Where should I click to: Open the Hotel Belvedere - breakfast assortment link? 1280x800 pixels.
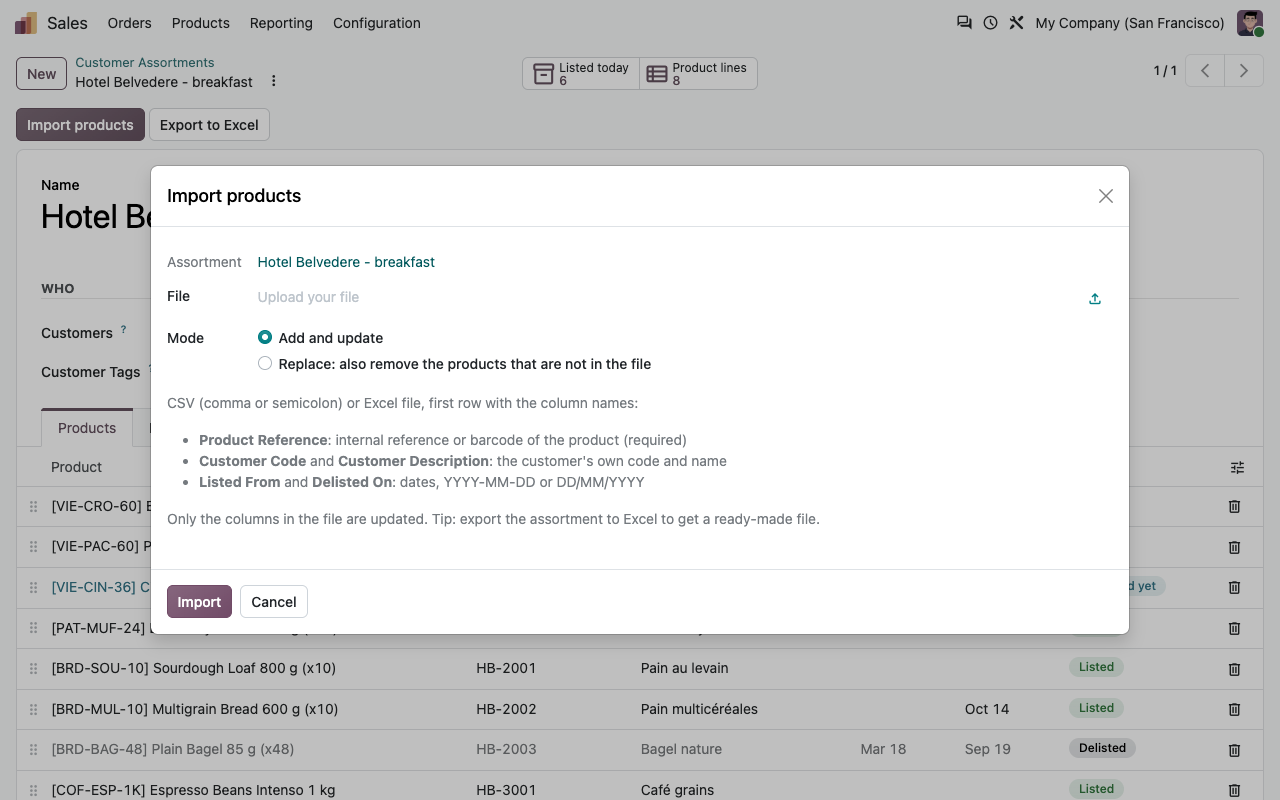tap(346, 262)
